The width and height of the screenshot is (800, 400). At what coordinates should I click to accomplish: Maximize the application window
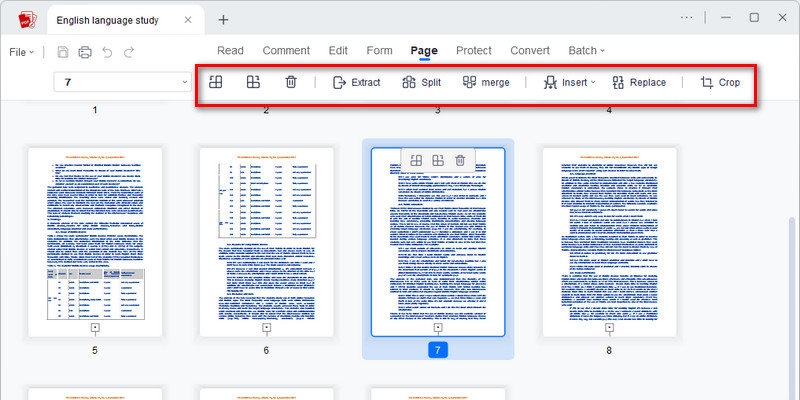(x=754, y=18)
